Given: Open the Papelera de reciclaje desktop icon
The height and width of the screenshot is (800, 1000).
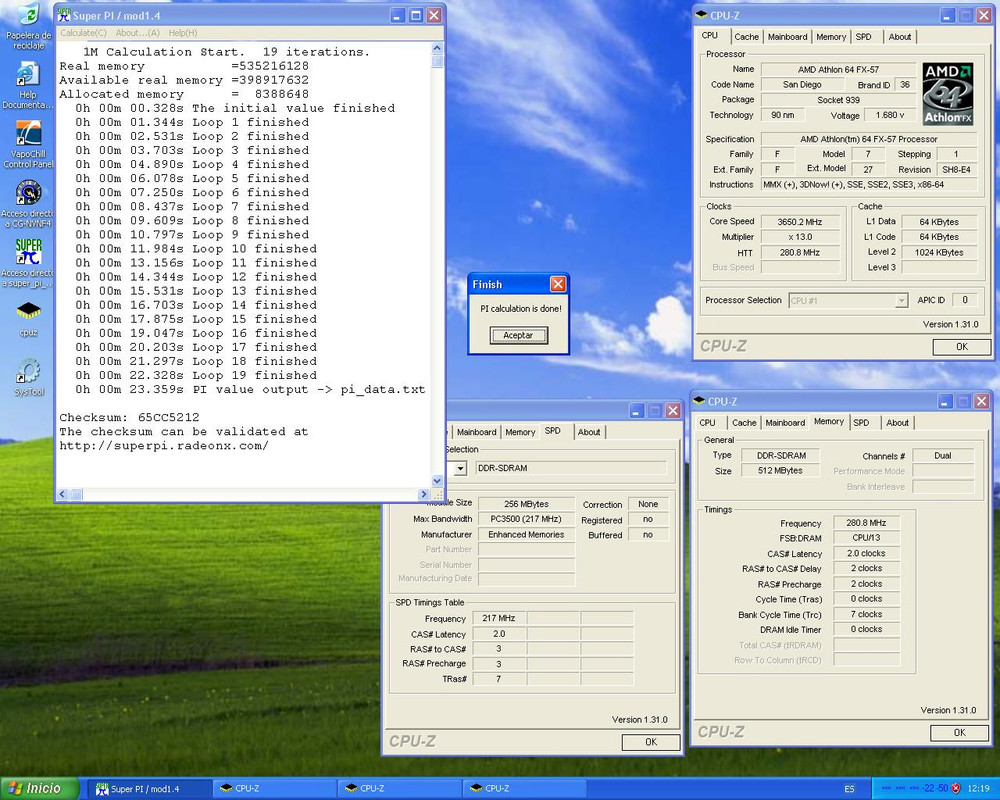Looking at the screenshot, I should (28, 26).
